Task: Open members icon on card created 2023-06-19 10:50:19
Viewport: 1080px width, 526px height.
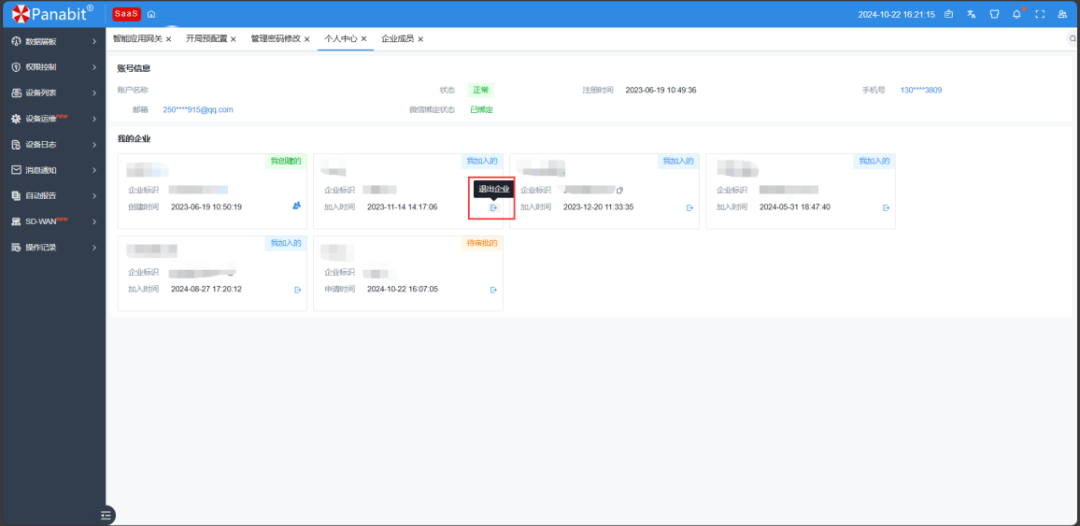Action: pos(297,205)
